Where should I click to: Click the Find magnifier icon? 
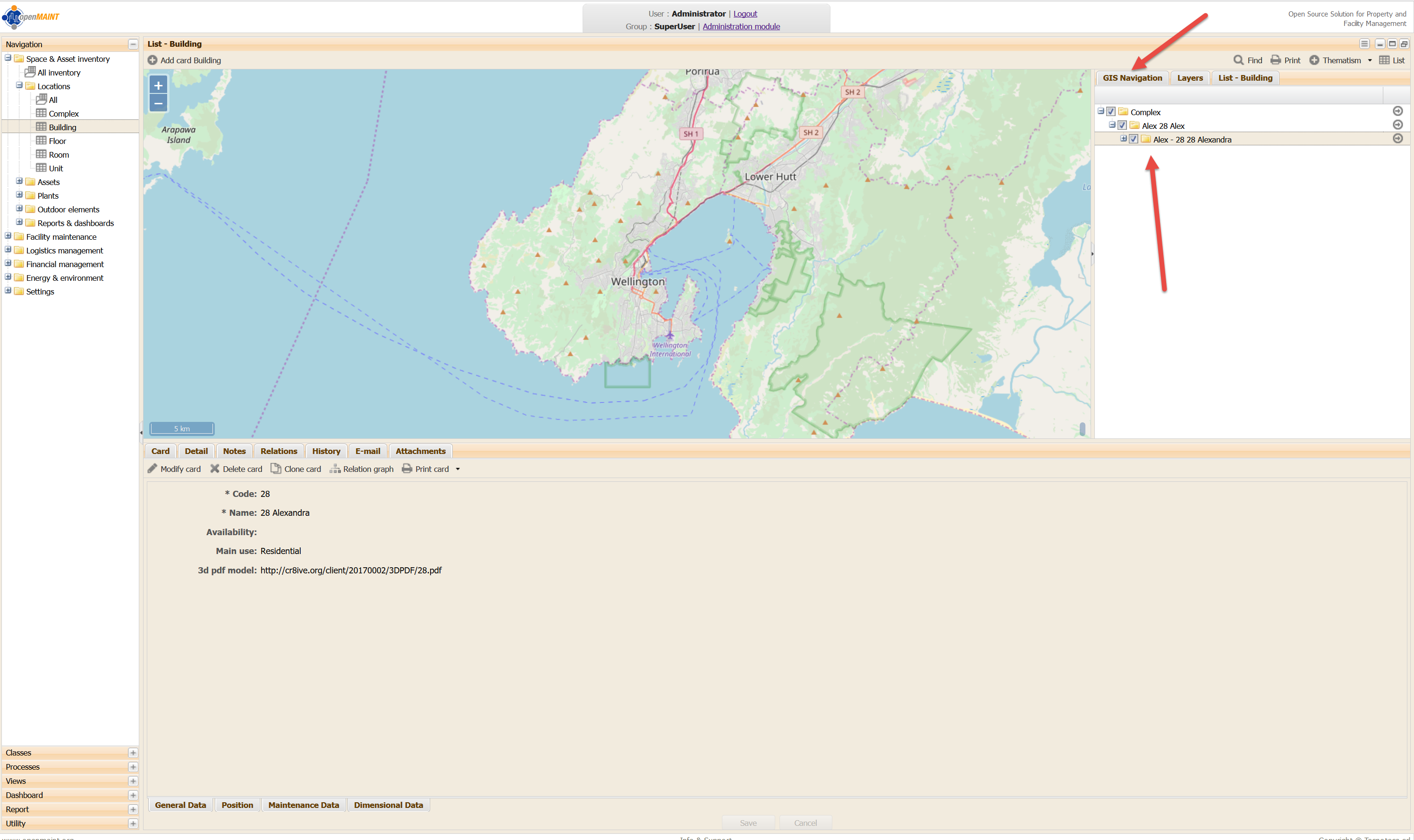click(x=1238, y=60)
